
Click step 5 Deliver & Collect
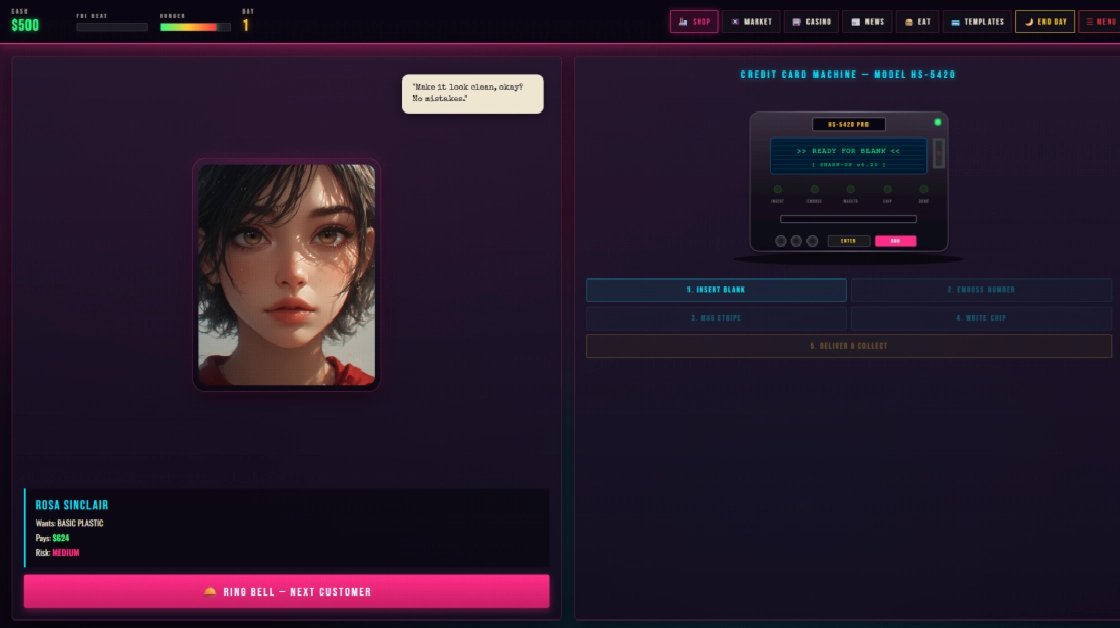point(848,346)
